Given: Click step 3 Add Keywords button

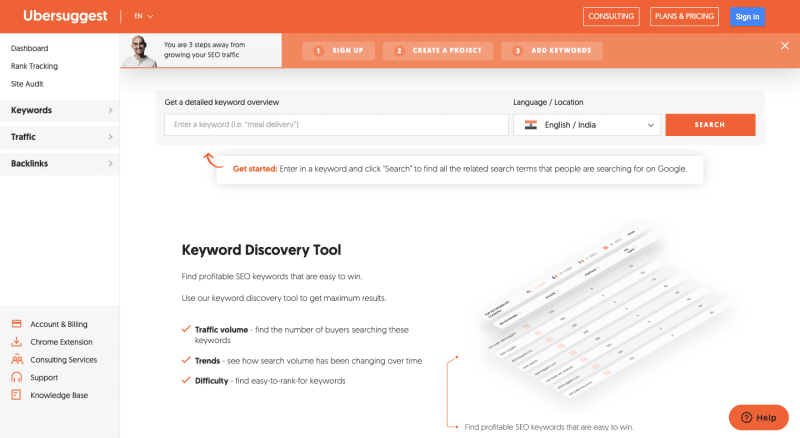Looking at the screenshot, I should point(552,51).
